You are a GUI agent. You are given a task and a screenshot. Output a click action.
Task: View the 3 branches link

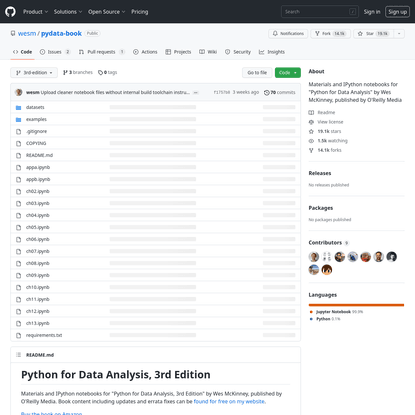(78, 72)
